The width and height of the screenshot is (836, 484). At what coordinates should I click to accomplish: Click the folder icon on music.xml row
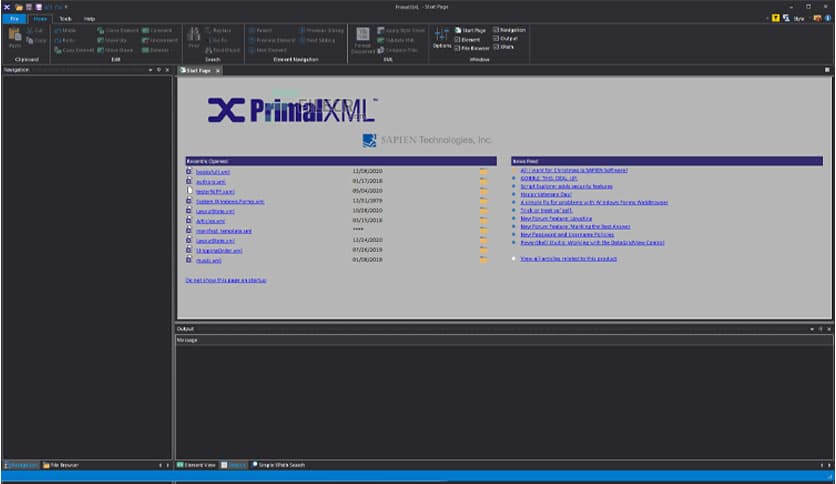click(484, 260)
